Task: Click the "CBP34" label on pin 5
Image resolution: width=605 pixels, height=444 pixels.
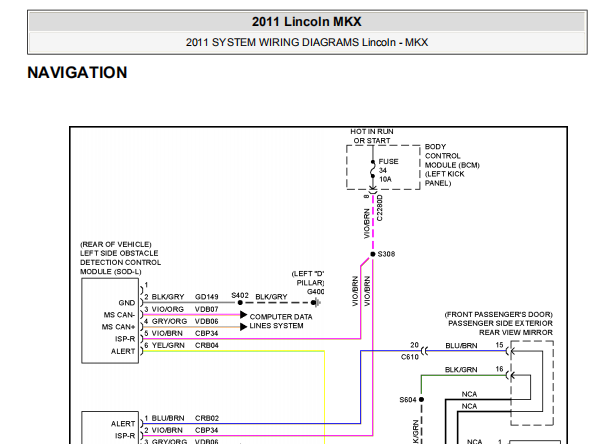Action: point(206,333)
